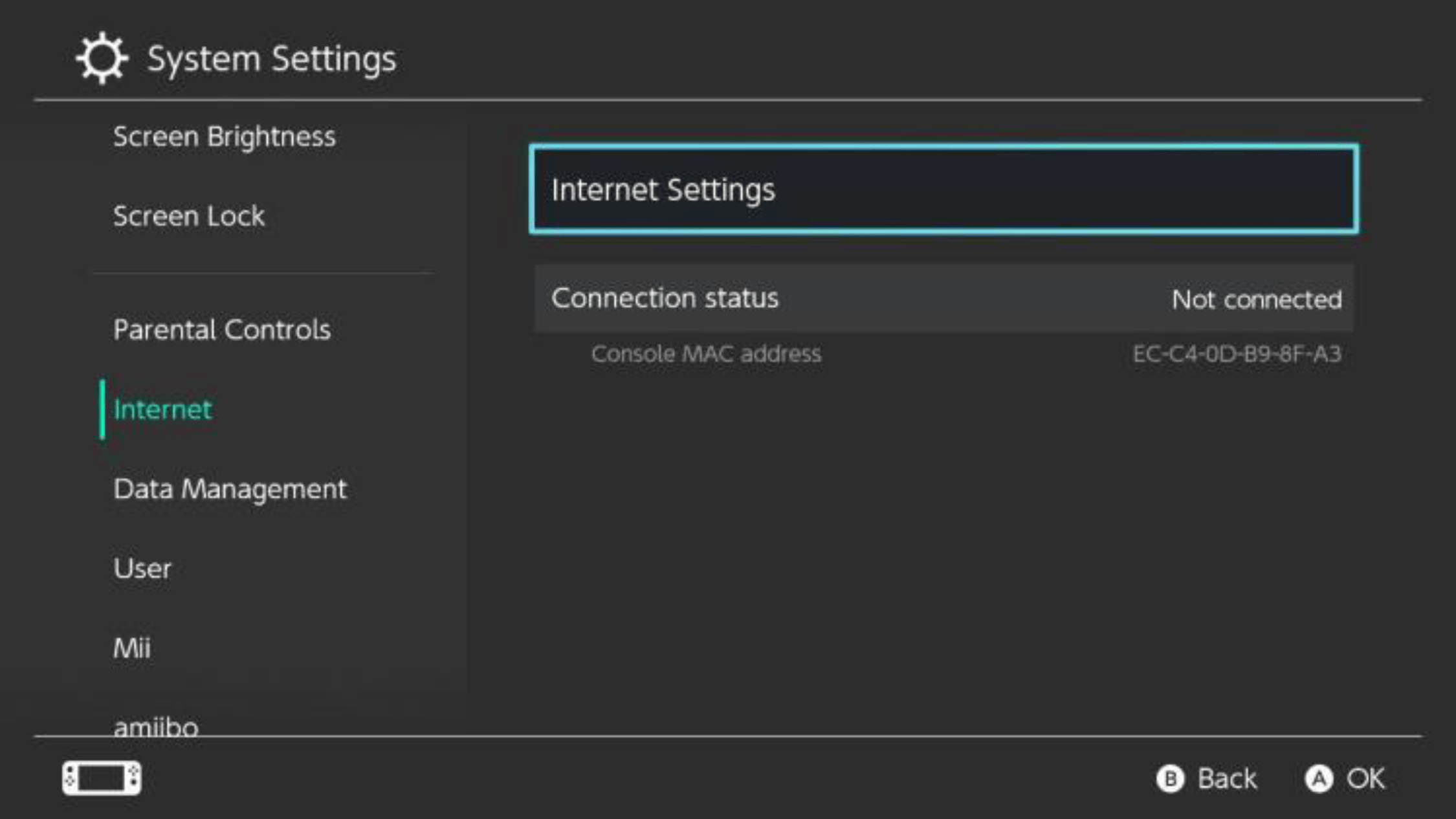Image resolution: width=1456 pixels, height=819 pixels.
Task: Click the System Settings gear icon
Action: click(102, 58)
